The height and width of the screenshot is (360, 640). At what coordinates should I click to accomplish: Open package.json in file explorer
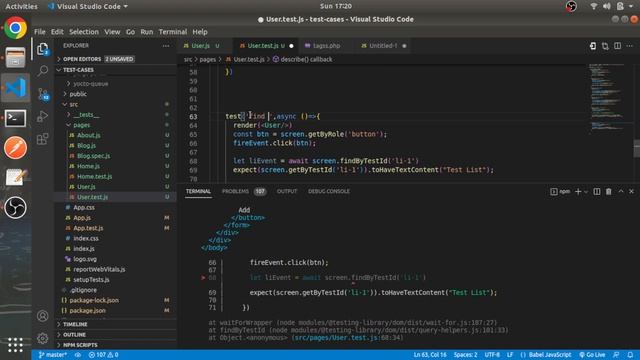tap(87, 311)
